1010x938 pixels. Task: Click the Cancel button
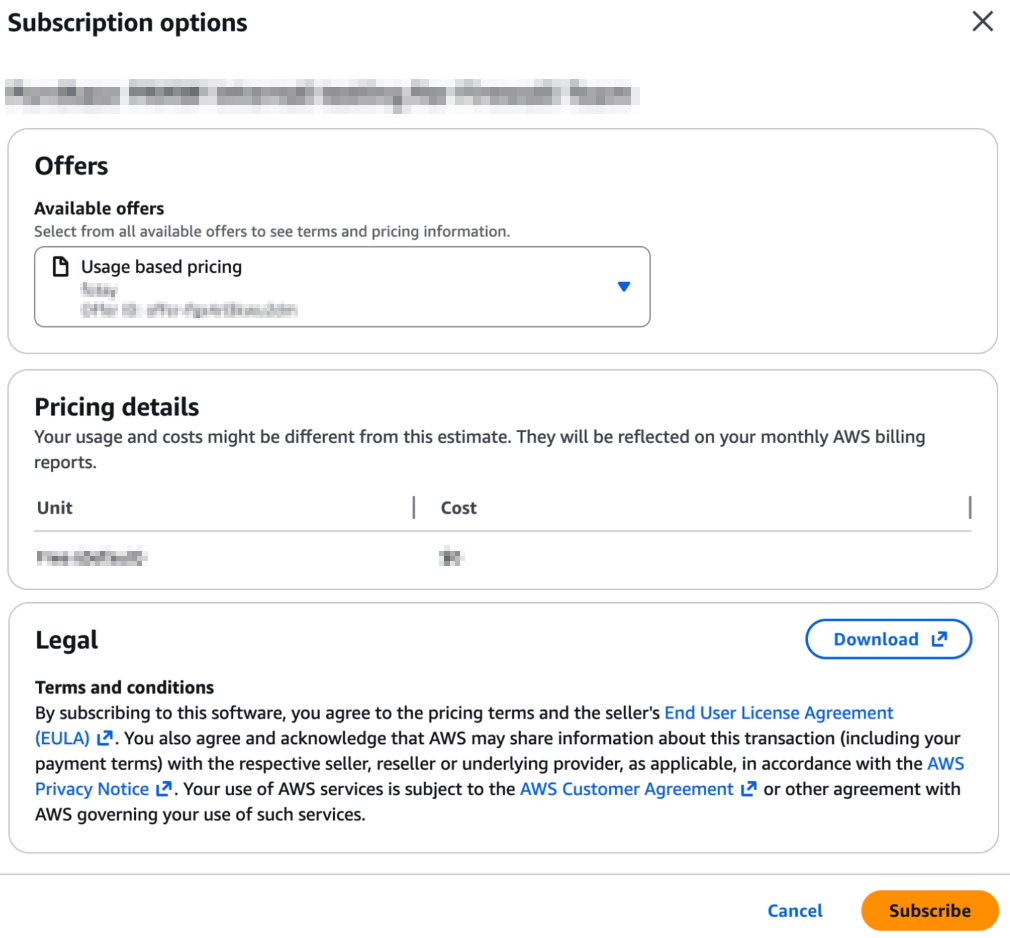(795, 910)
